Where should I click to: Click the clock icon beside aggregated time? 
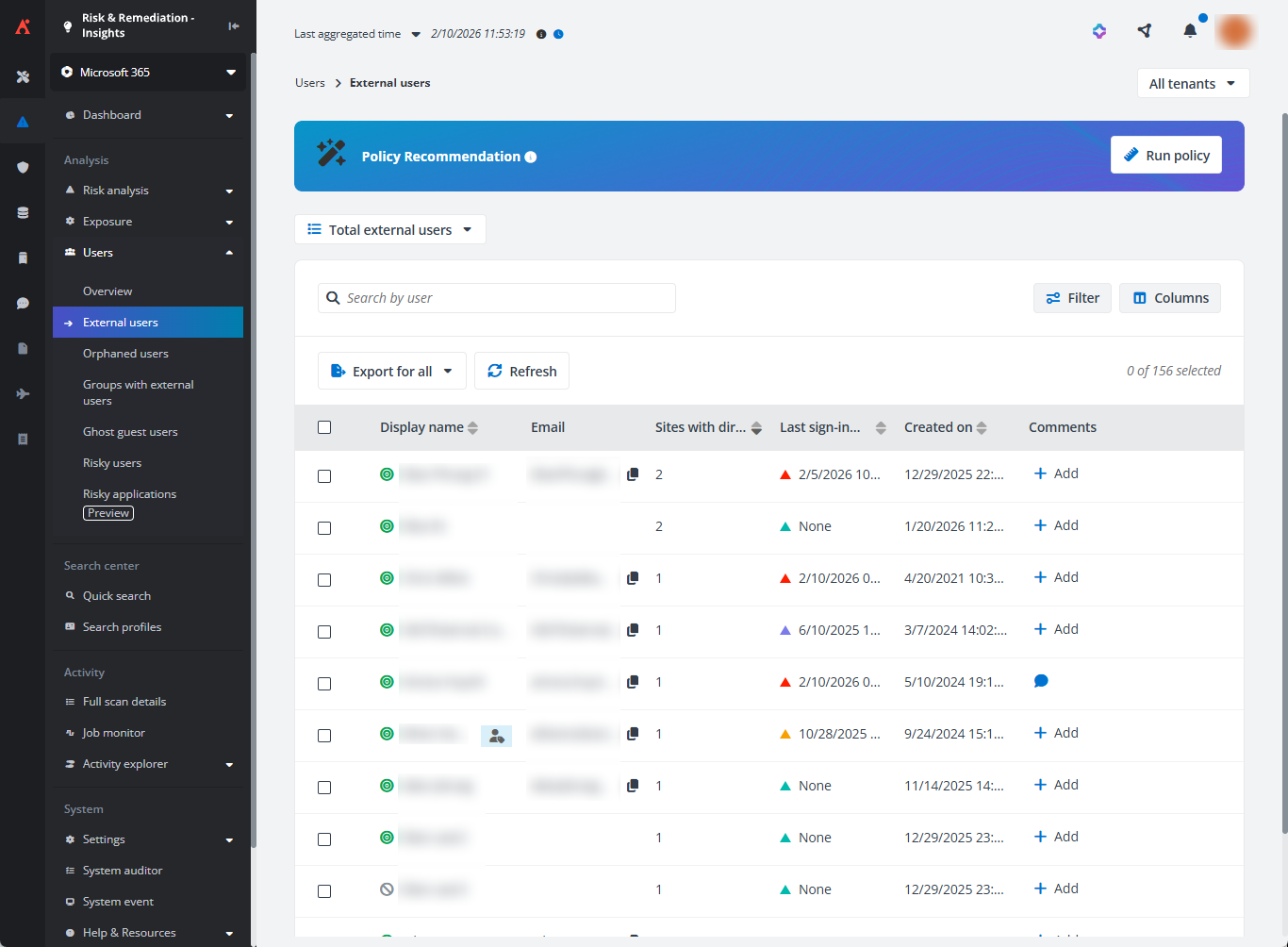558,34
